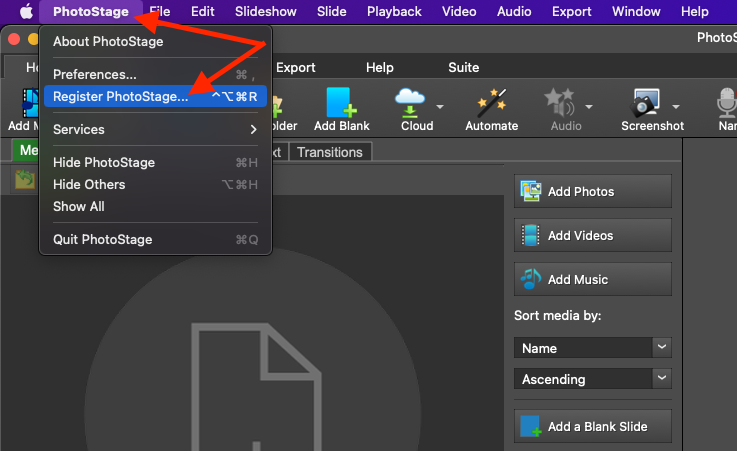Image resolution: width=737 pixels, height=451 pixels.
Task: Click the red window close button
Action: tap(13, 39)
